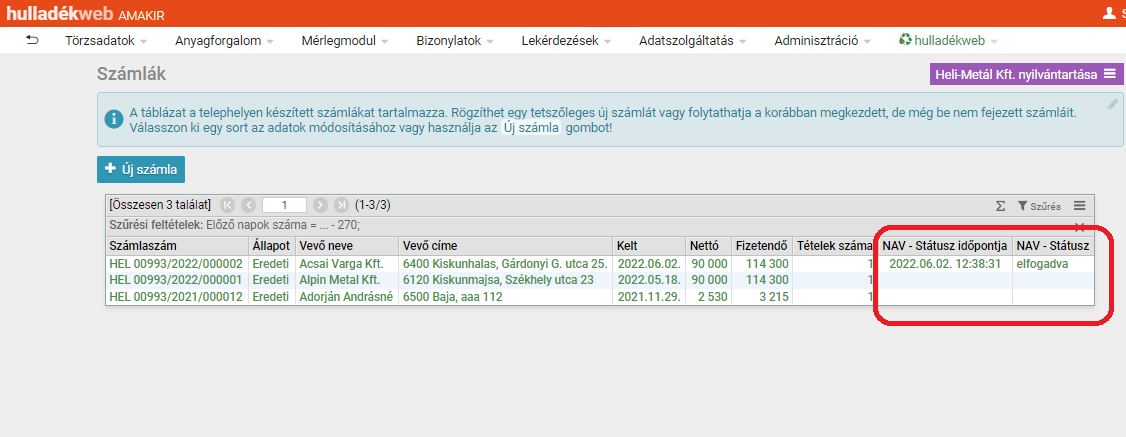This screenshot has height=437, width=1126.
Task: Sort by Nettó column header
Action: coord(708,245)
